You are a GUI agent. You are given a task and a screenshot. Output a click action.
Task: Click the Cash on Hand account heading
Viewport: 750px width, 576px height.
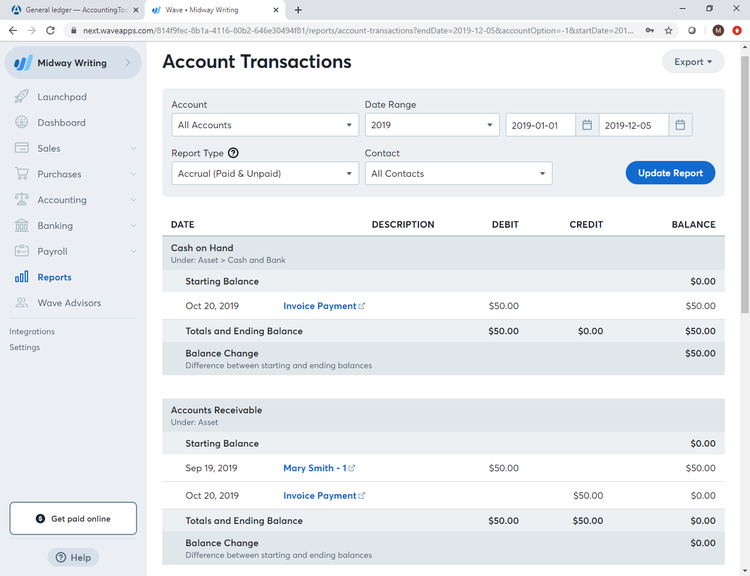pyautogui.click(x=202, y=248)
